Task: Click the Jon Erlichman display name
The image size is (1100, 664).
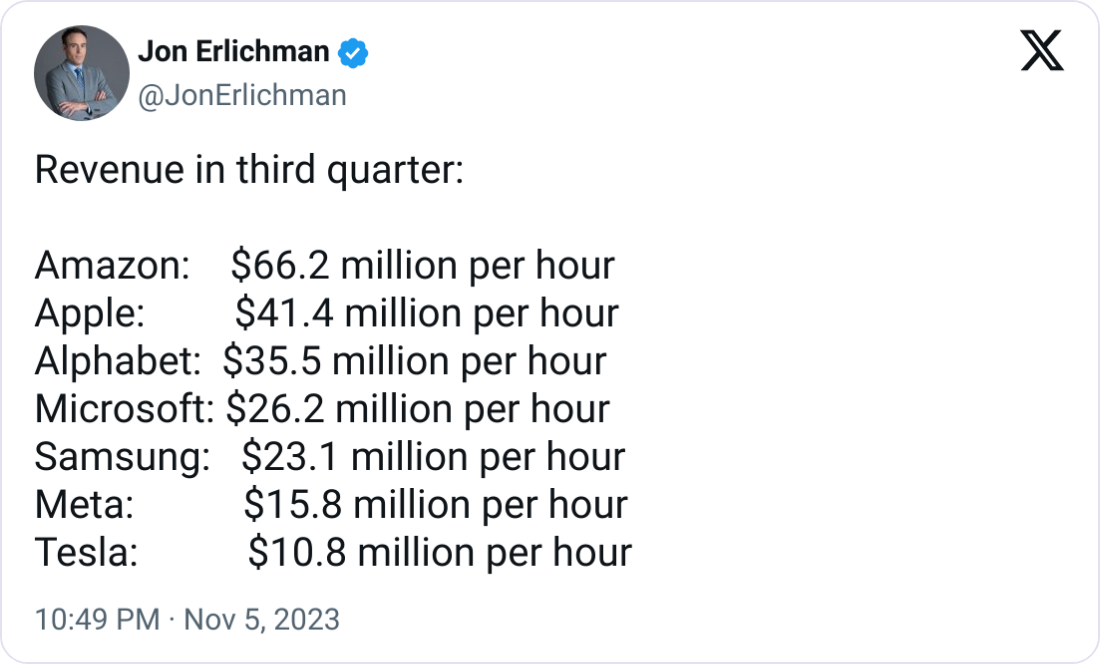Action: click(233, 52)
